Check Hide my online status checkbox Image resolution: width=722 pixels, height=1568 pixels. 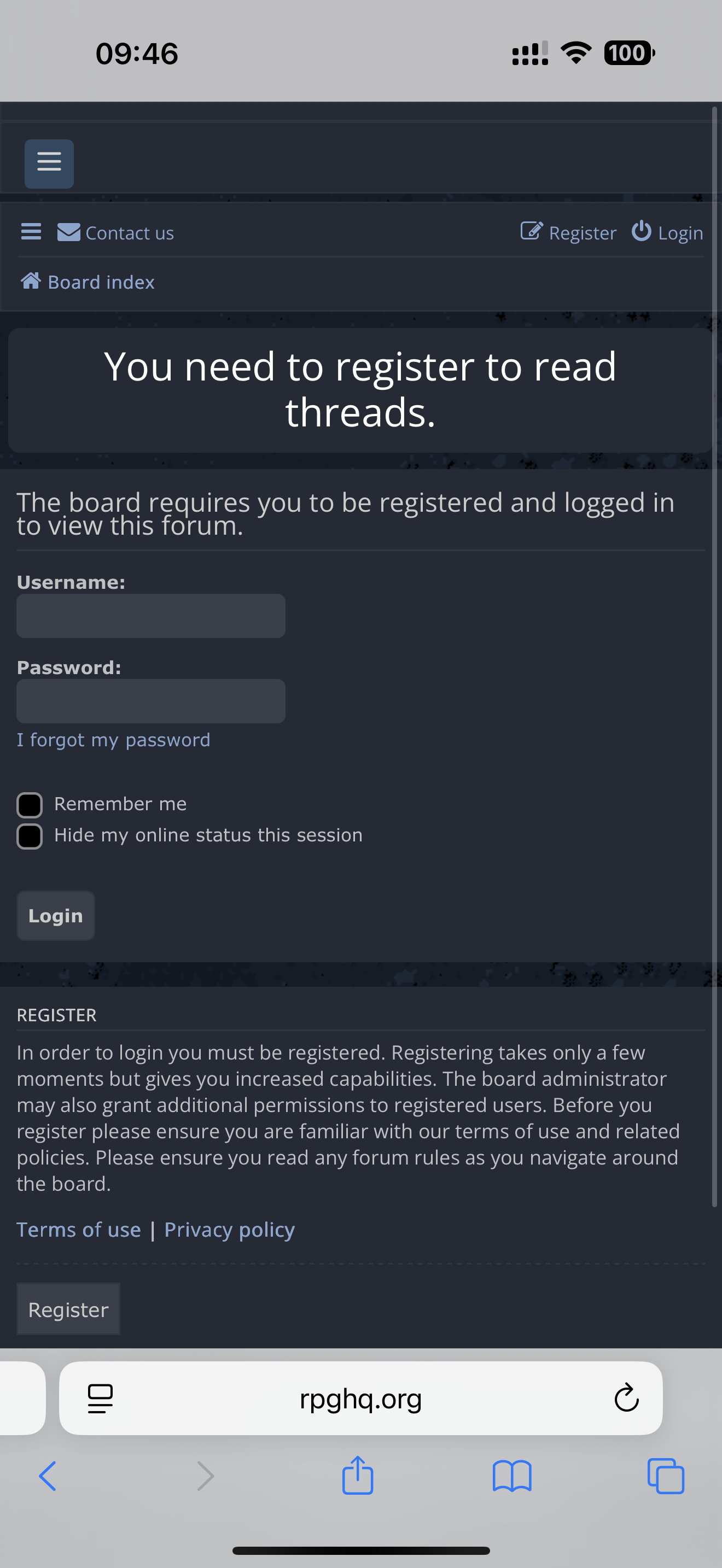tap(29, 836)
